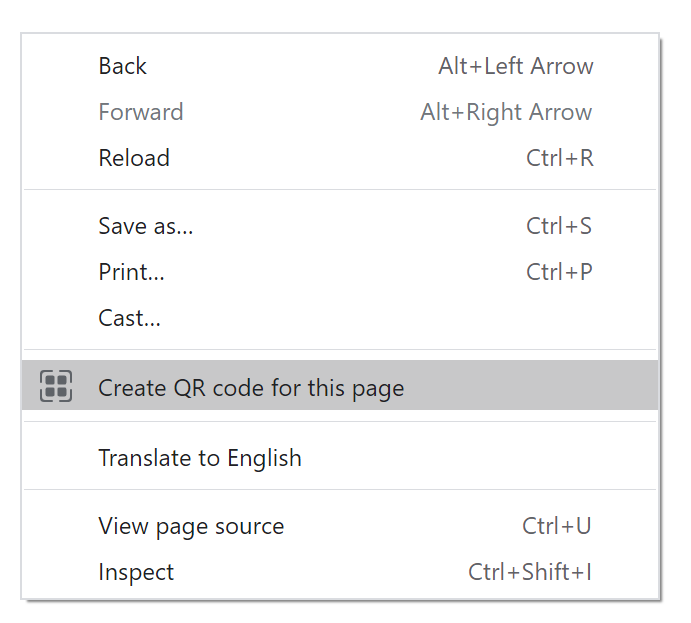Open View page source
Screen dimensions: 691x623
[191, 526]
